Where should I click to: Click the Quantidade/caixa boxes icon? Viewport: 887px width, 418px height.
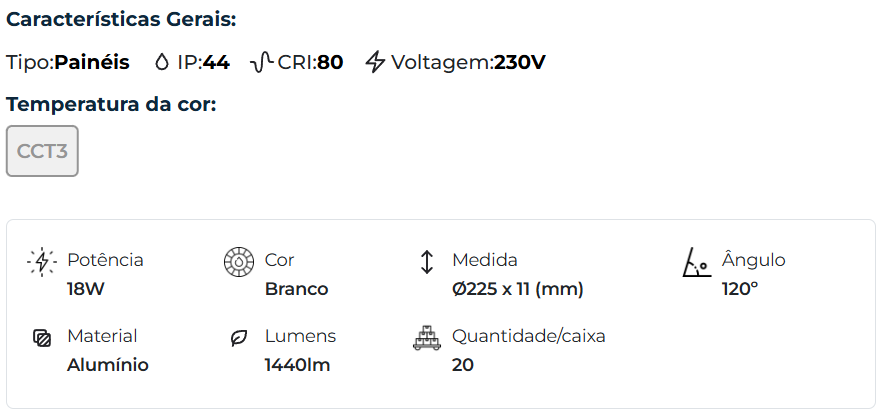click(426, 338)
